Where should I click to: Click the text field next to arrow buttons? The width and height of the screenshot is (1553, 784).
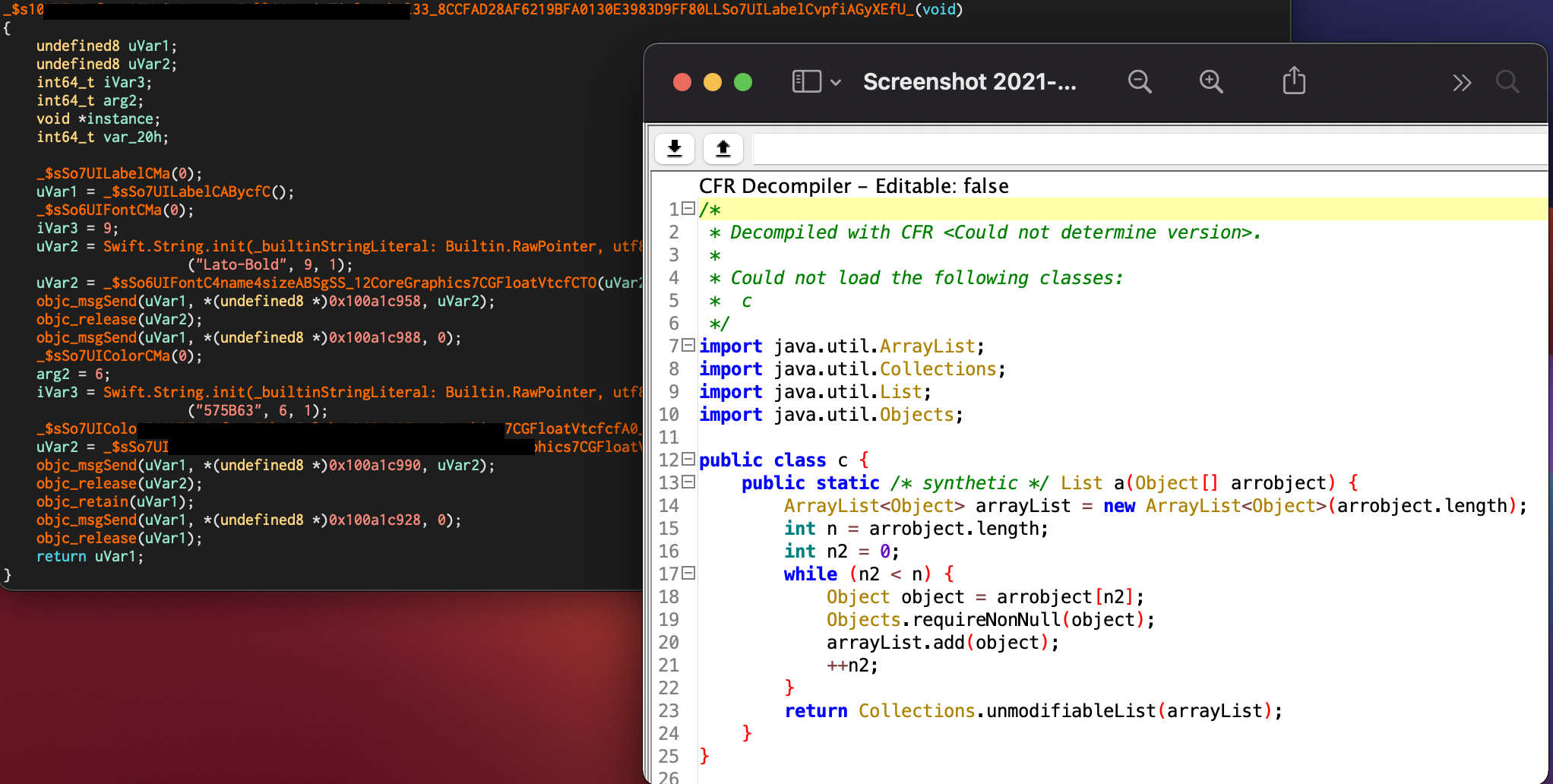tap(1150, 149)
